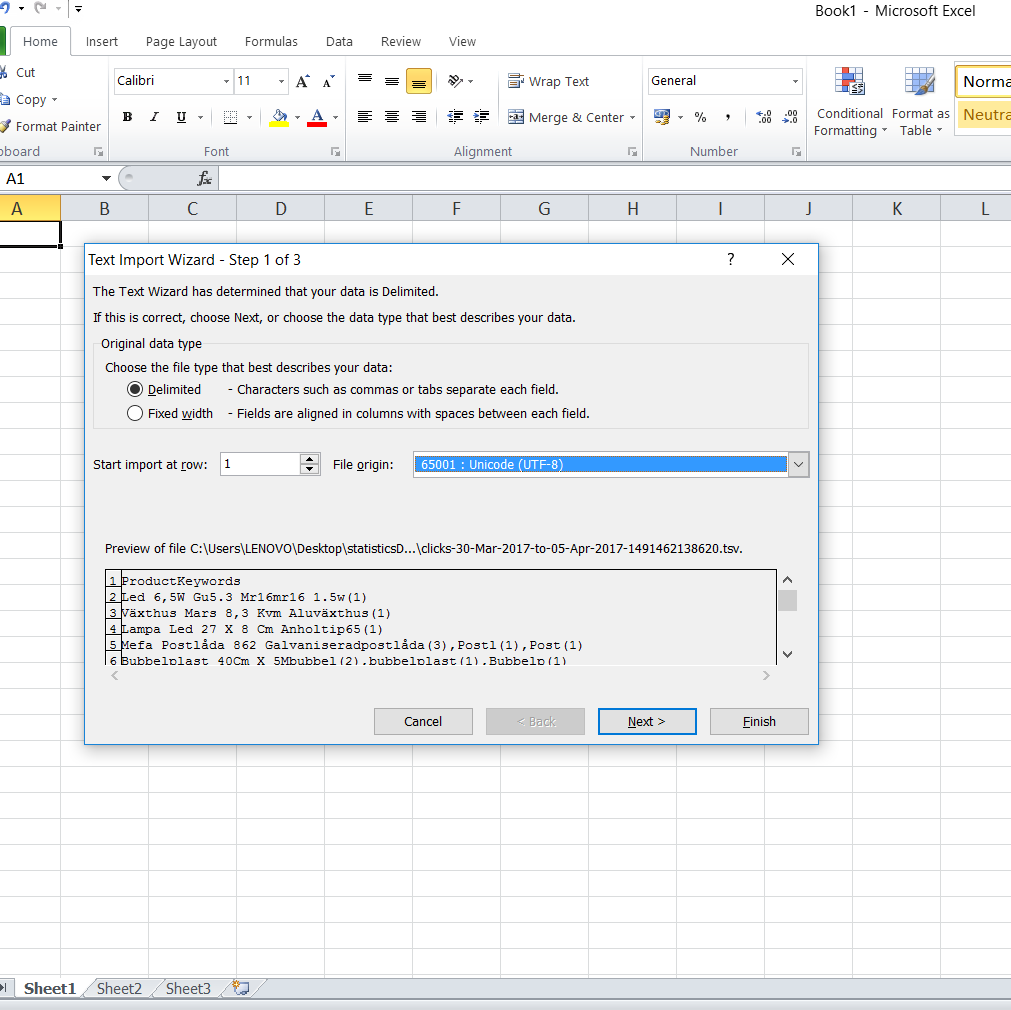This screenshot has height=1010, width=1011.
Task: Increase Start import at row value
Action: pos(310,459)
